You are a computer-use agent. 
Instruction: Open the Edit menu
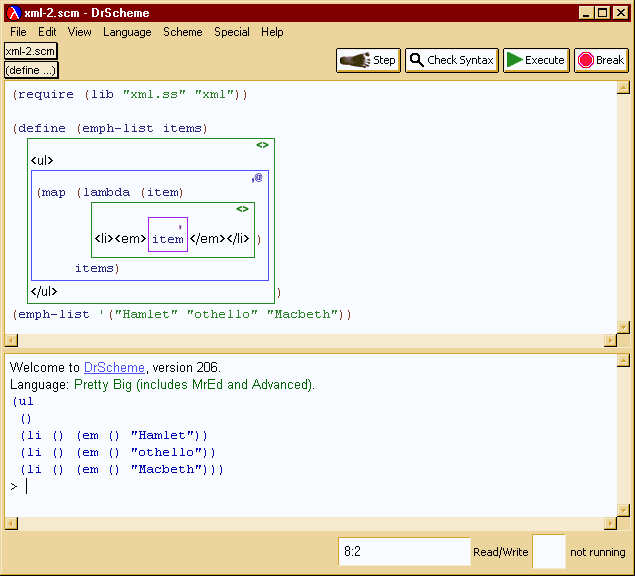coord(47,32)
